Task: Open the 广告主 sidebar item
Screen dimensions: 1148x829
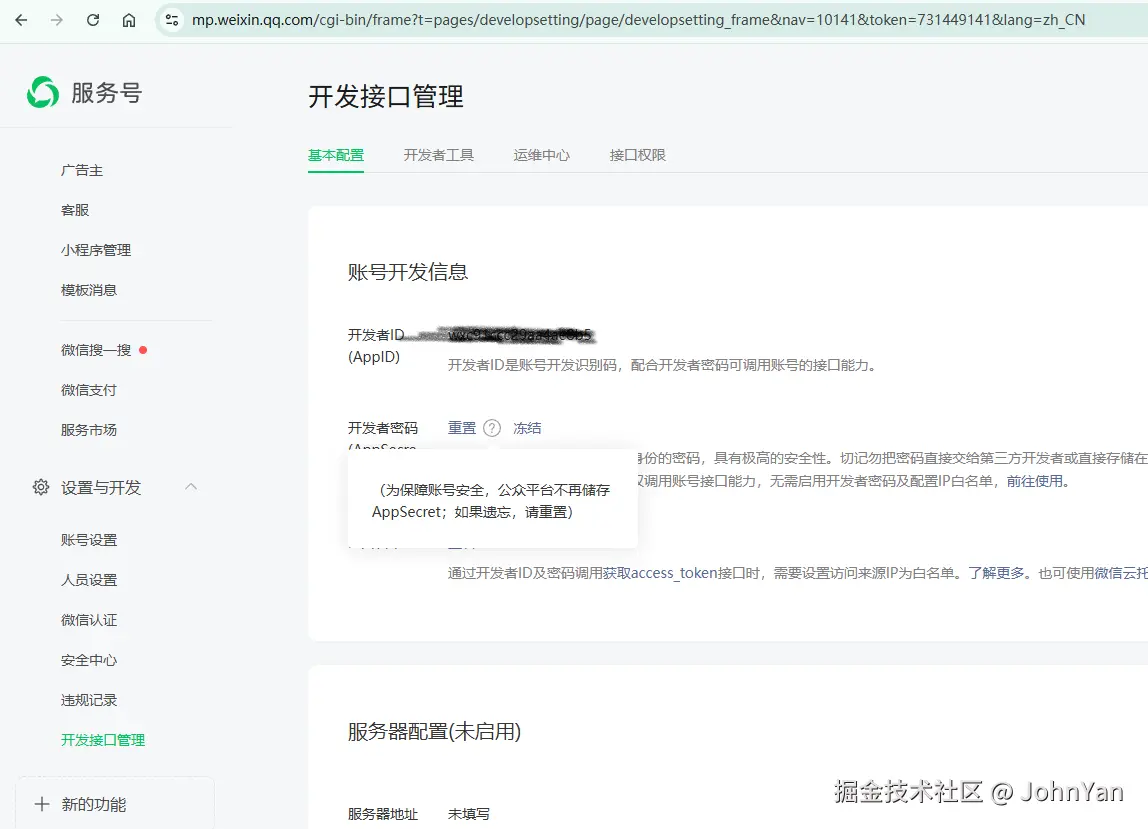Action: point(82,171)
